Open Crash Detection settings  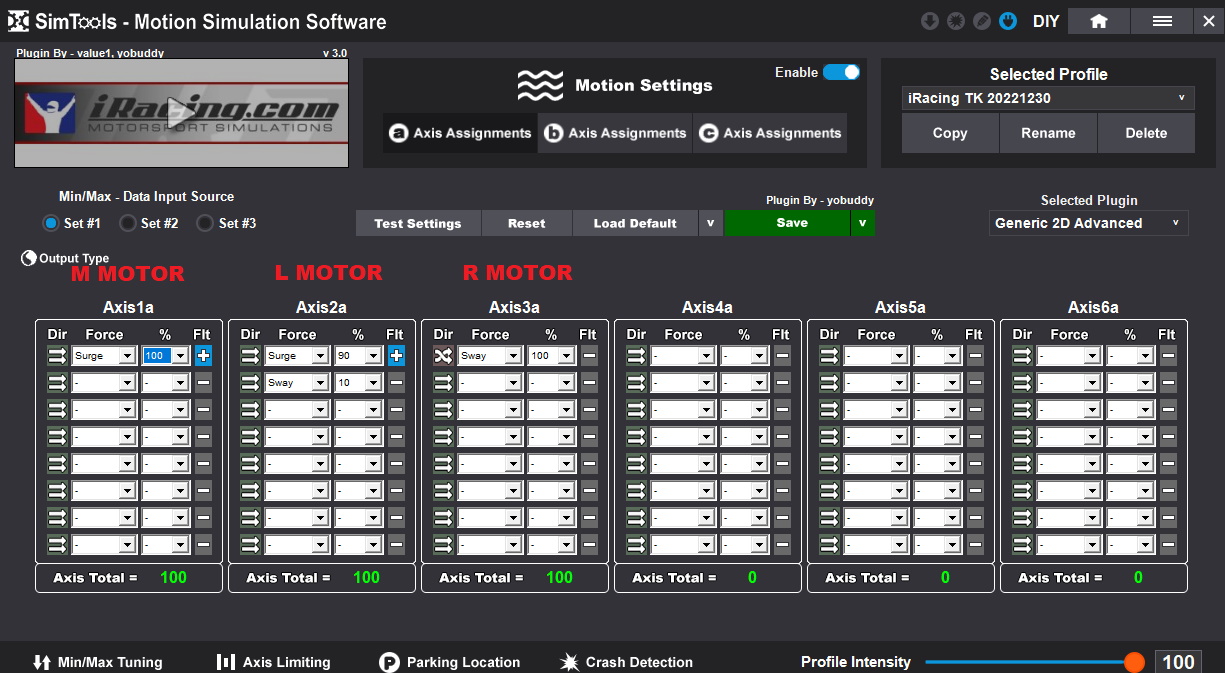coord(627,662)
